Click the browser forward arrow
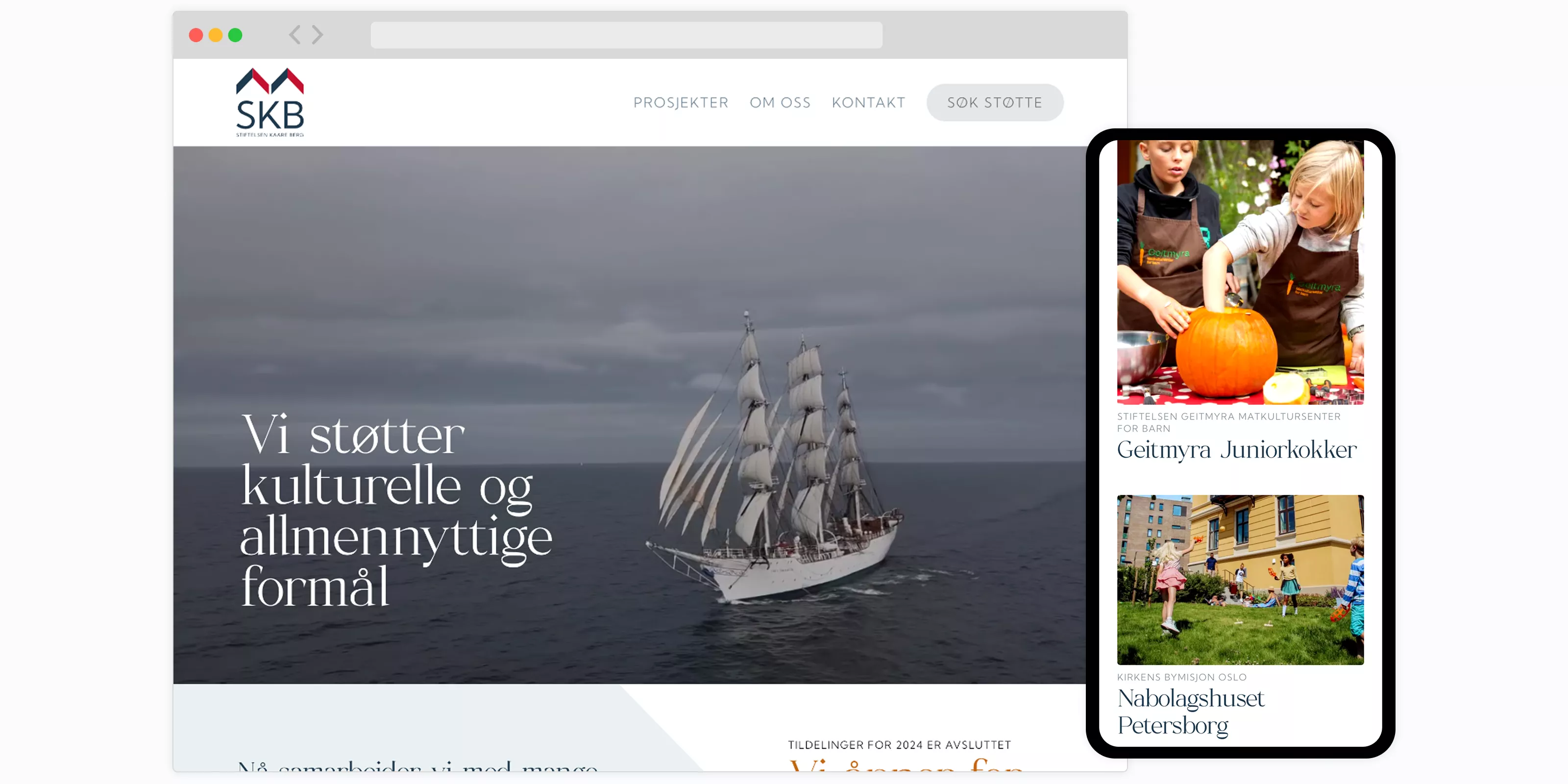 (317, 35)
